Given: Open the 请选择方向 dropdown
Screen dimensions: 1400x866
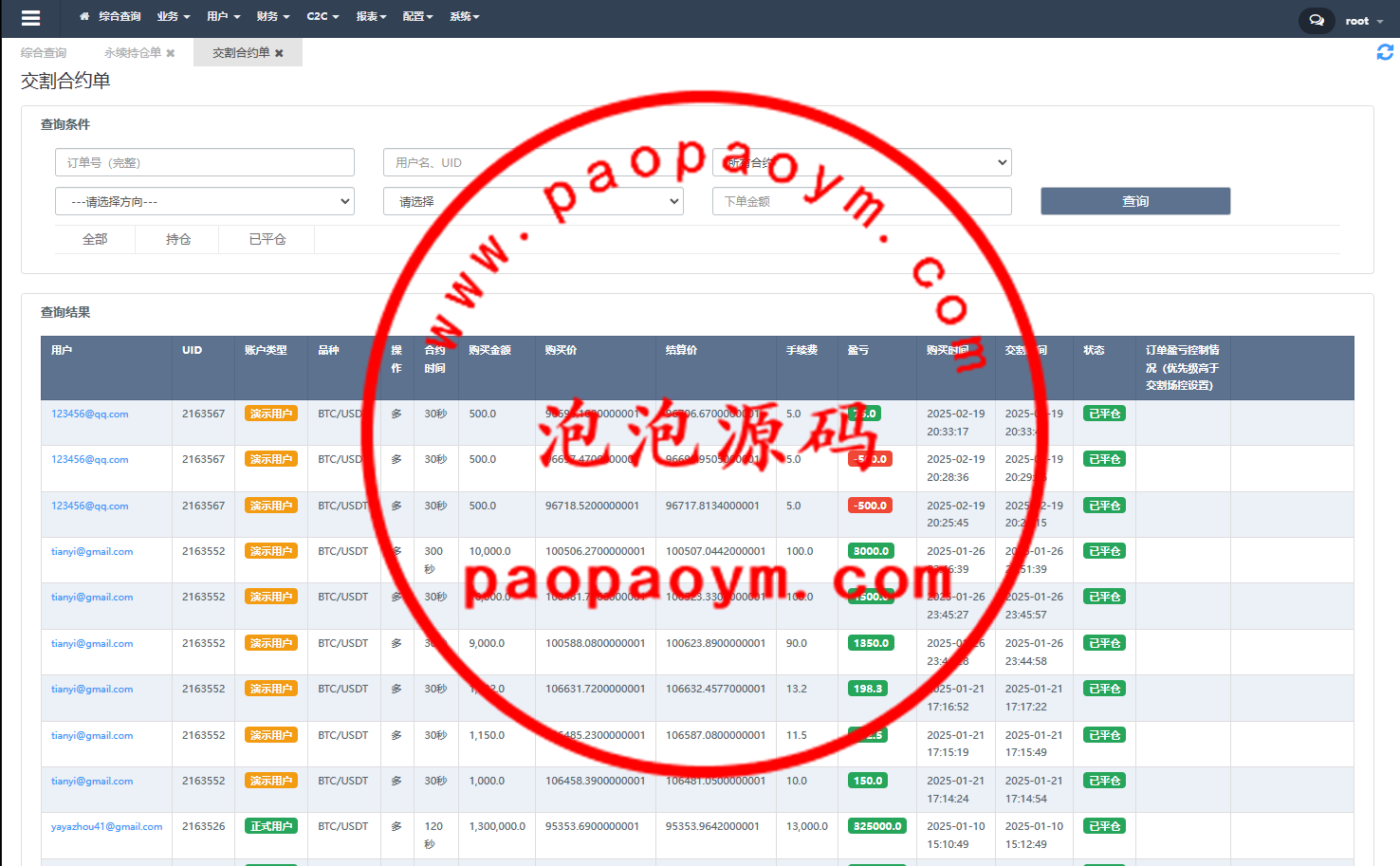Looking at the screenshot, I should [x=205, y=201].
